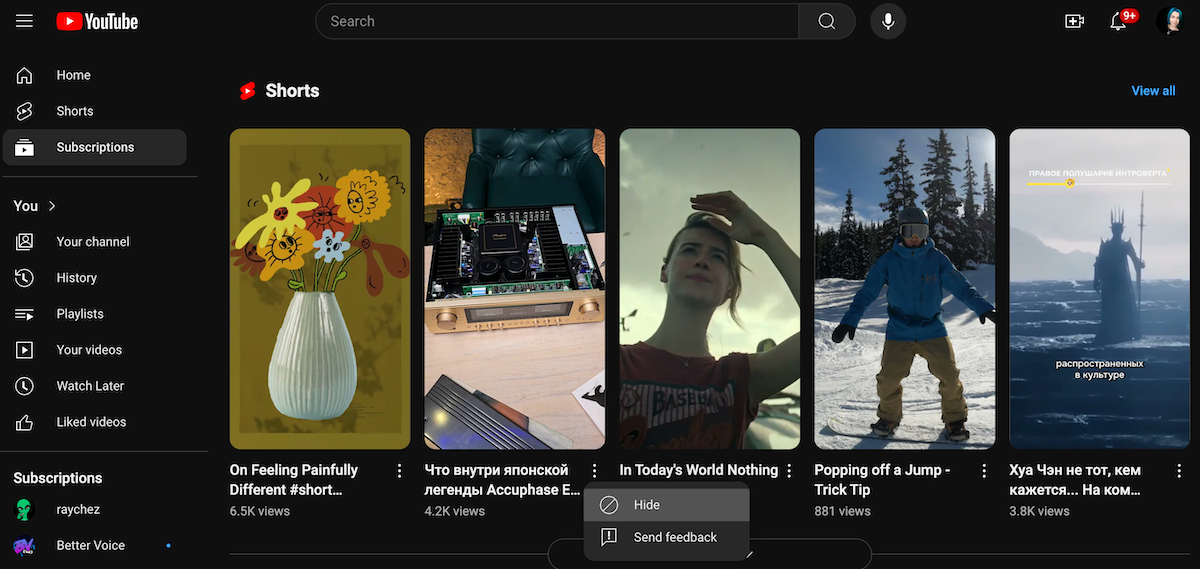This screenshot has height=569, width=1200.
Task: Go to Shorts in sidebar
Action: [x=74, y=111]
